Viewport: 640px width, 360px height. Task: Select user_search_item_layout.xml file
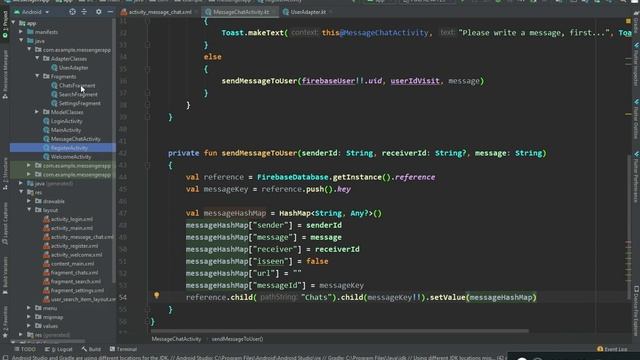coord(79,299)
